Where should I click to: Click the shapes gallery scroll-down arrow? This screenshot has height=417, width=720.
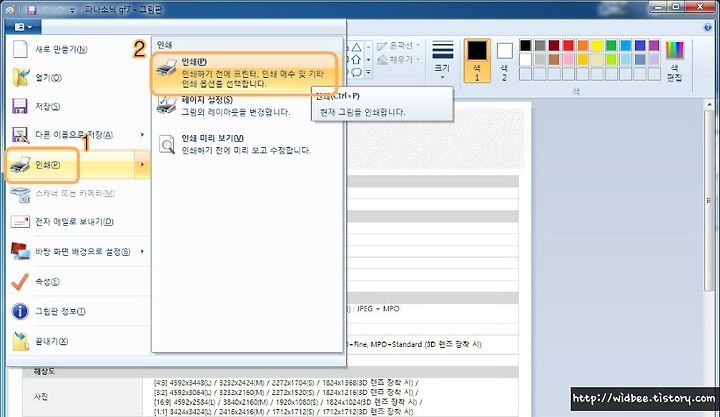368,60
